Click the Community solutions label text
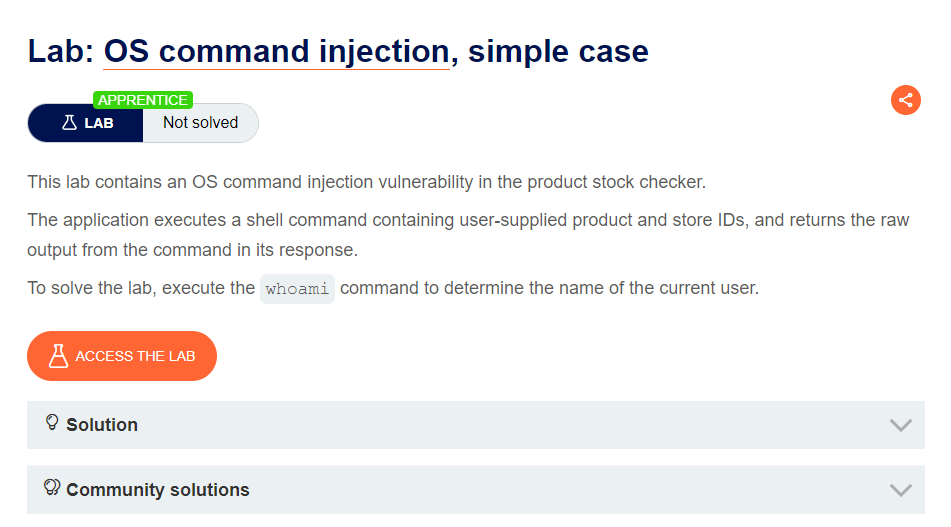This screenshot has height=527, width=951. [x=158, y=490]
